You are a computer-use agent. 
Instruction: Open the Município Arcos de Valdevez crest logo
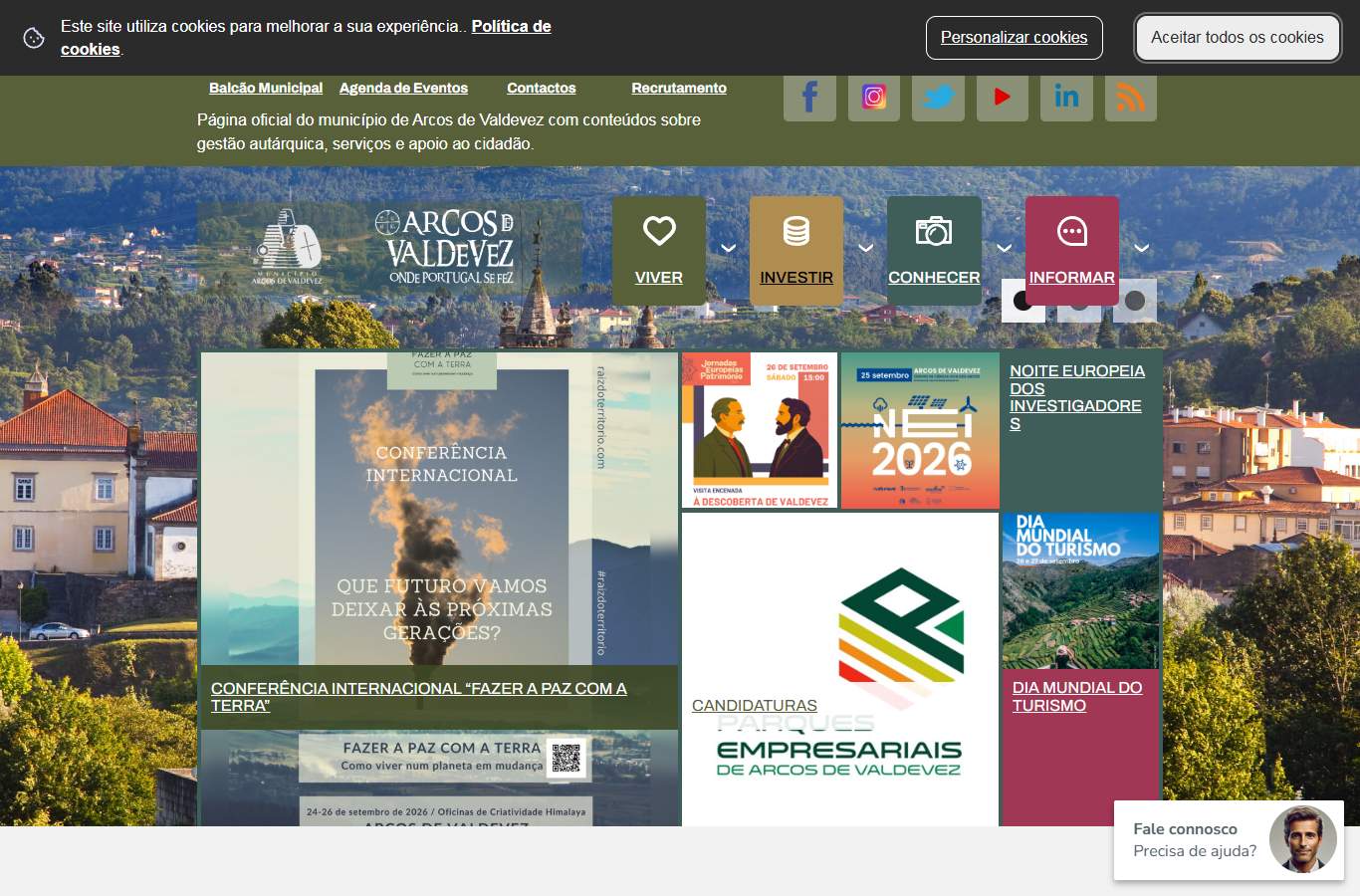pos(287,247)
